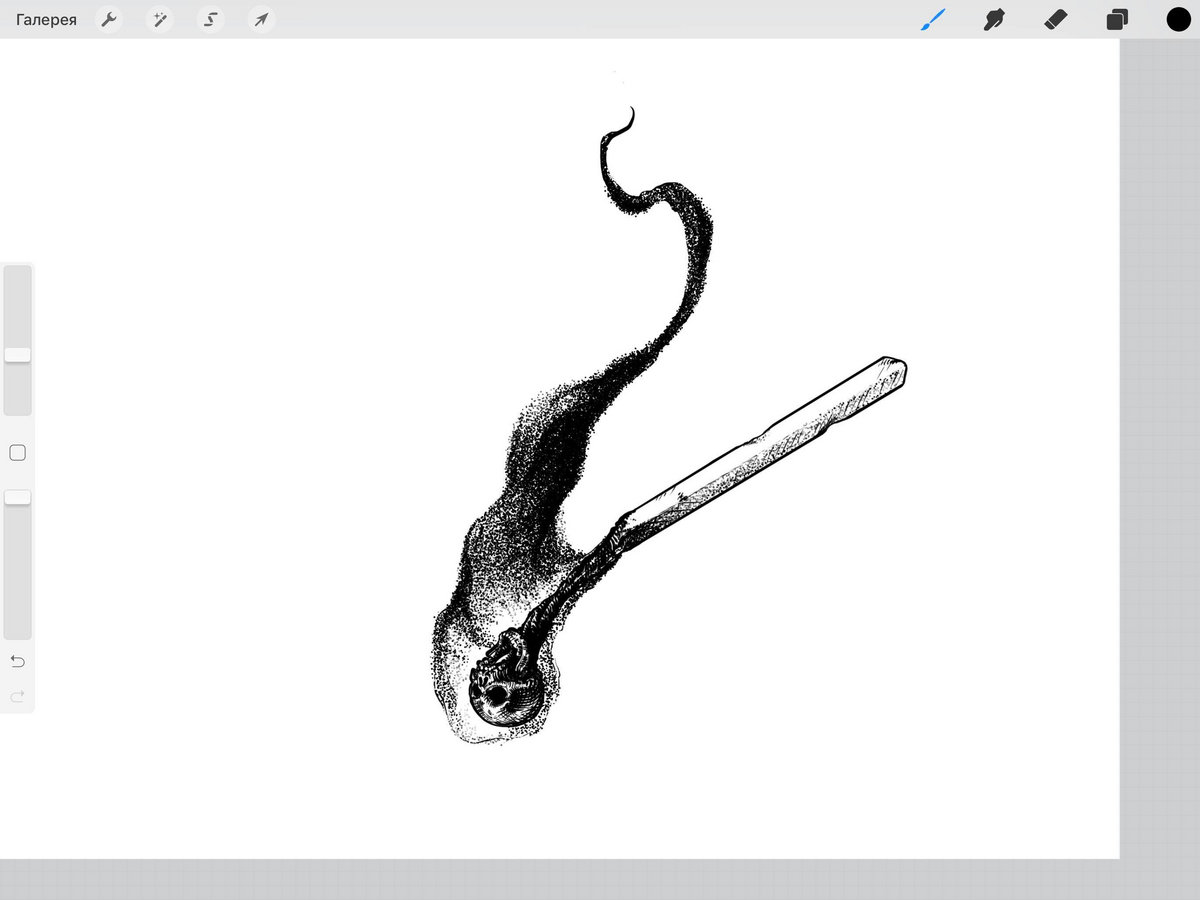This screenshot has height=900, width=1200.
Task: Open the Actions wrench menu
Action: 109,20
